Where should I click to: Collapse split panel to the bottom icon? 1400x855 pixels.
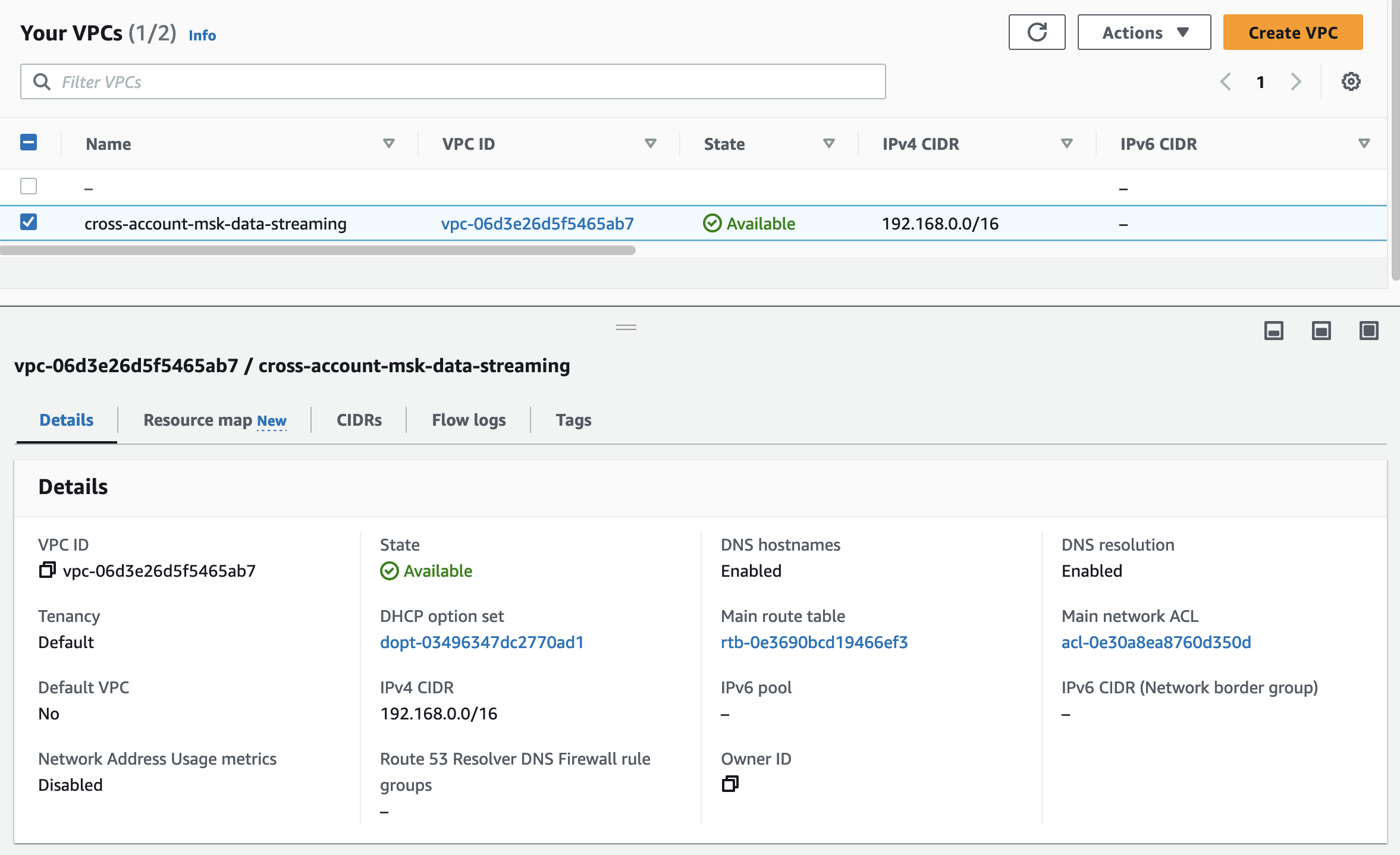(x=1273, y=331)
